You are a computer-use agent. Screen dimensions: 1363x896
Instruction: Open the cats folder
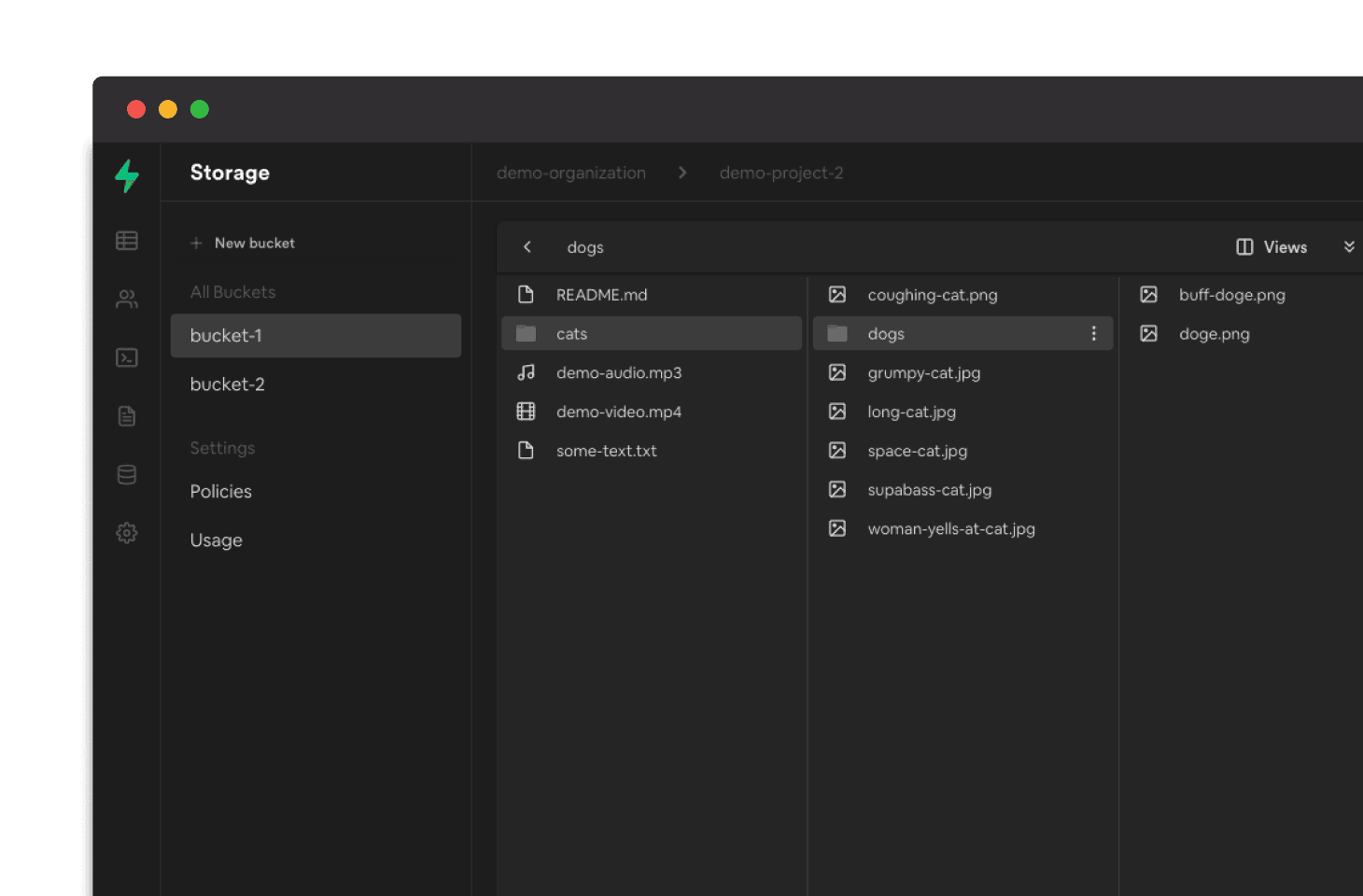point(571,333)
